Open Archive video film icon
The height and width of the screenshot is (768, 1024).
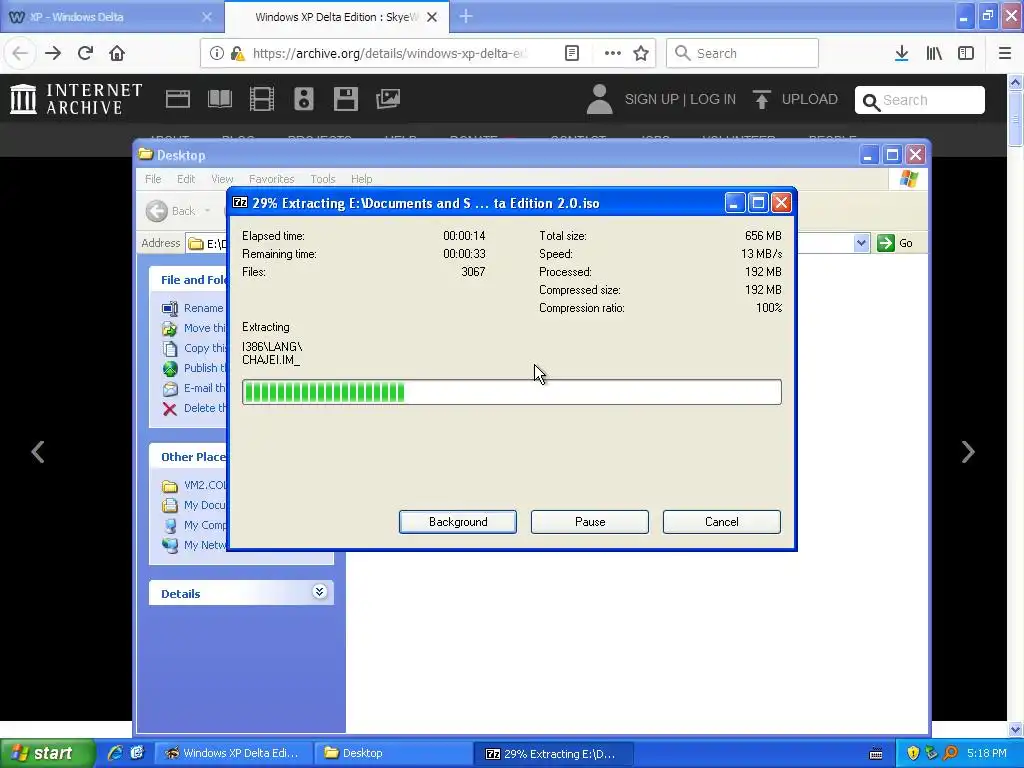click(262, 99)
